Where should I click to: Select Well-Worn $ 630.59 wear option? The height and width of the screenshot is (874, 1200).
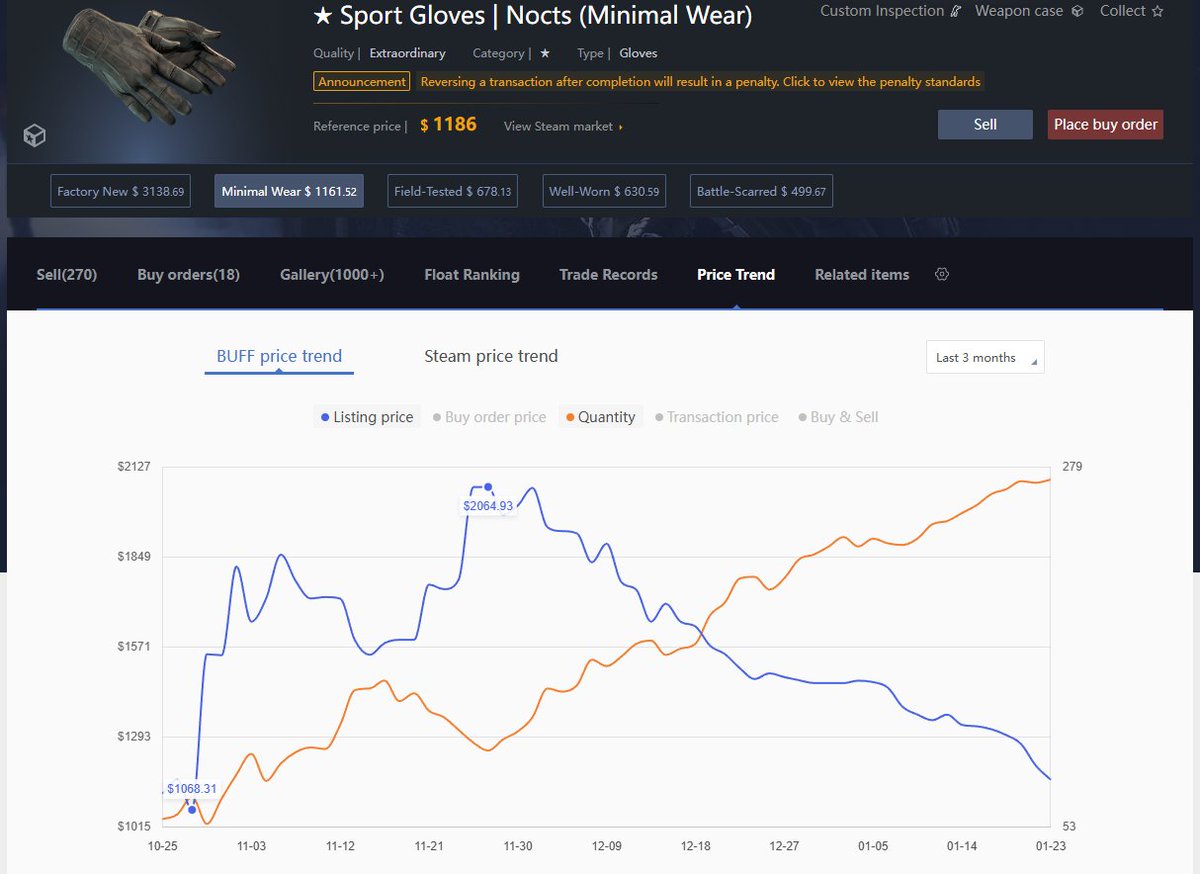click(604, 191)
